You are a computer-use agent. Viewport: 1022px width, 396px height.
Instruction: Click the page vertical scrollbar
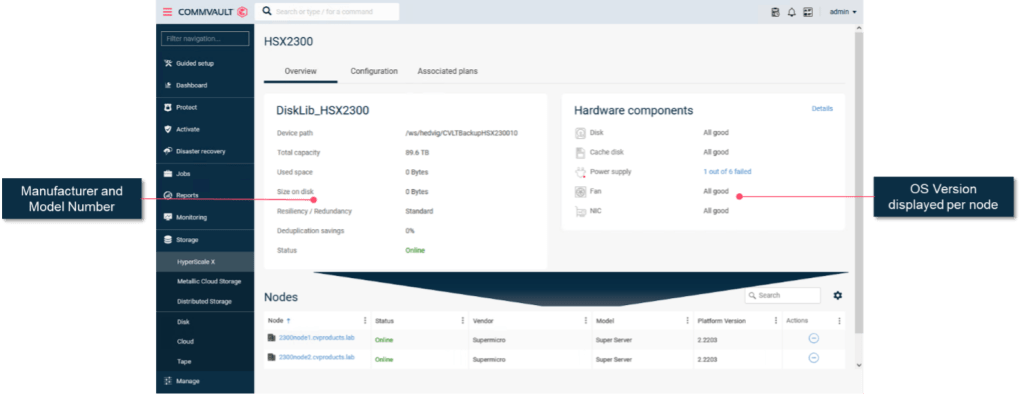pyautogui.click(x=858, y=182)
